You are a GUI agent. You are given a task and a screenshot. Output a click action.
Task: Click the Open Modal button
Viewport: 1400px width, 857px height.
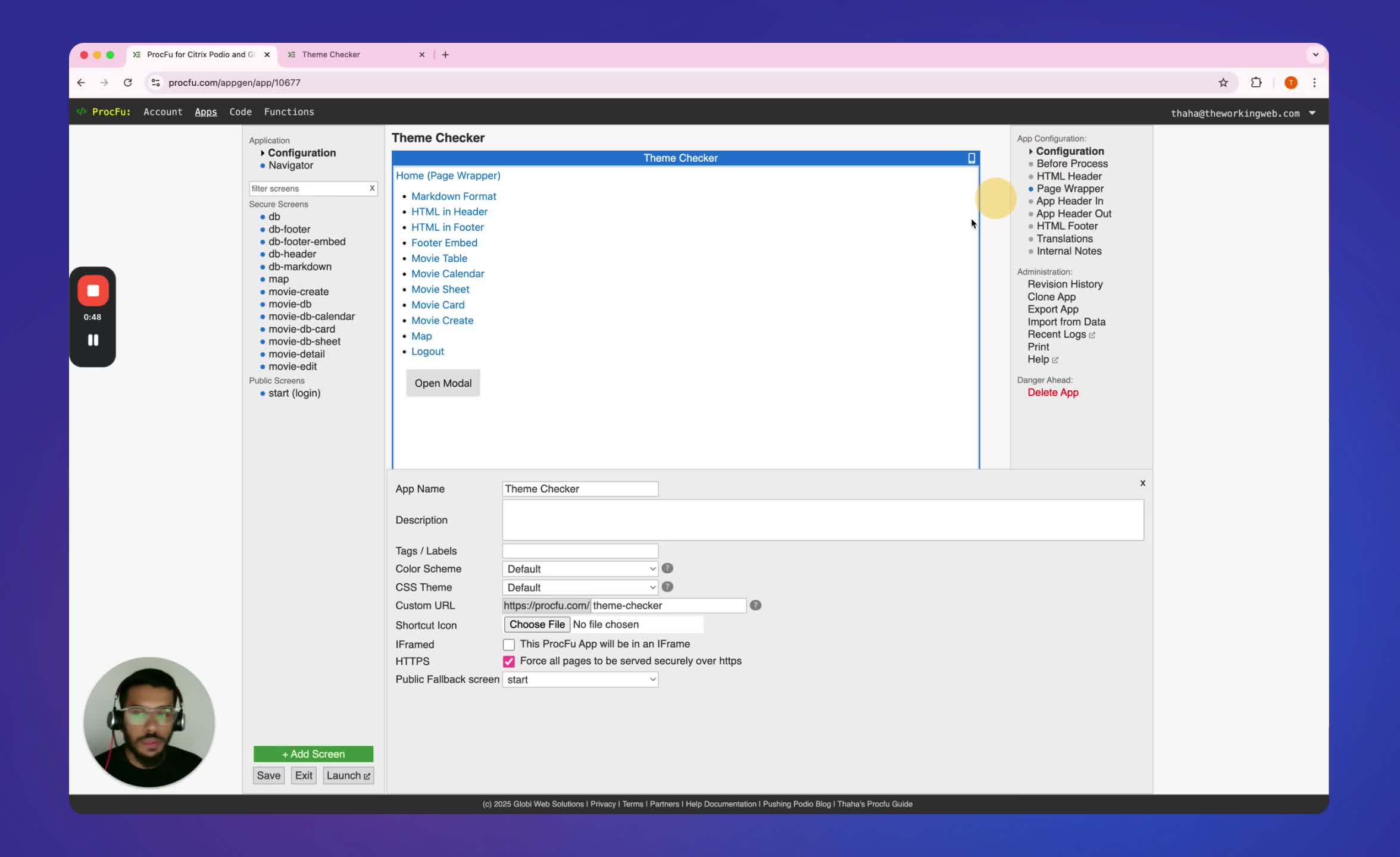443,383
